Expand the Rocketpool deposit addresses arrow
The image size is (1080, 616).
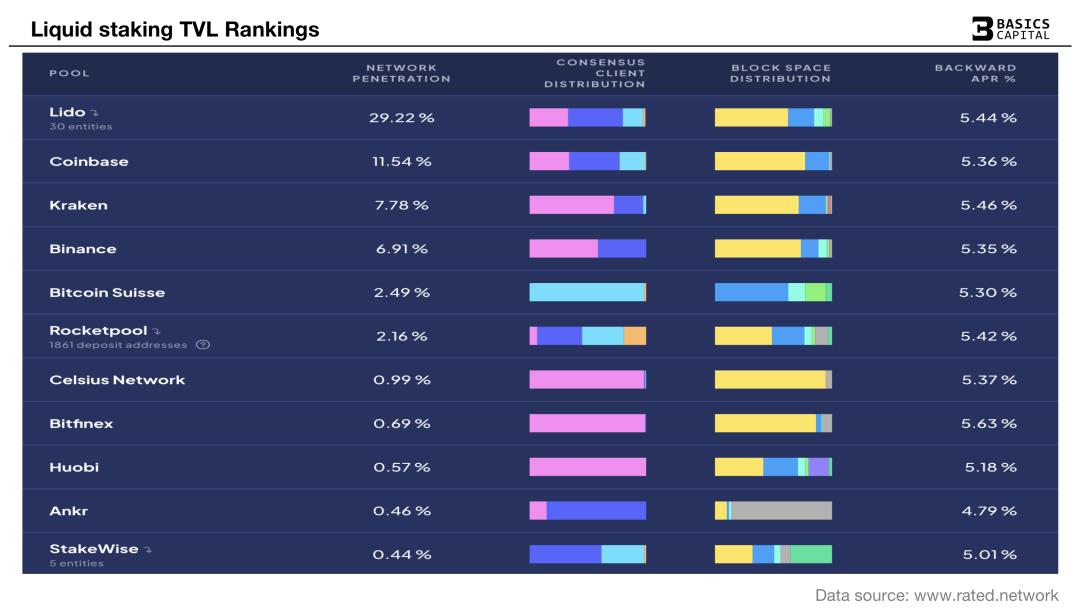(x=157, y=331)
